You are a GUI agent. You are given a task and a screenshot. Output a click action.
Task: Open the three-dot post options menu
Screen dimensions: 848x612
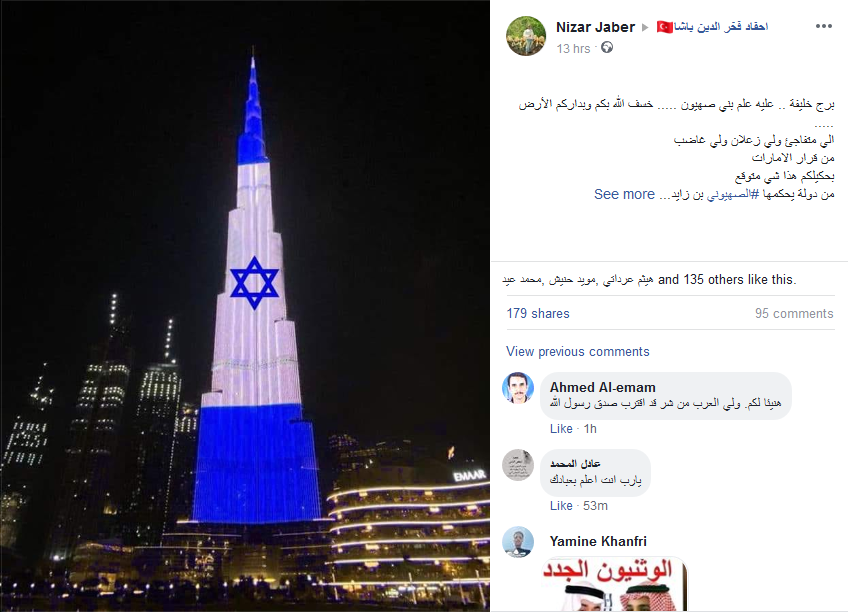pyautogui.click(x=823, y=26)
